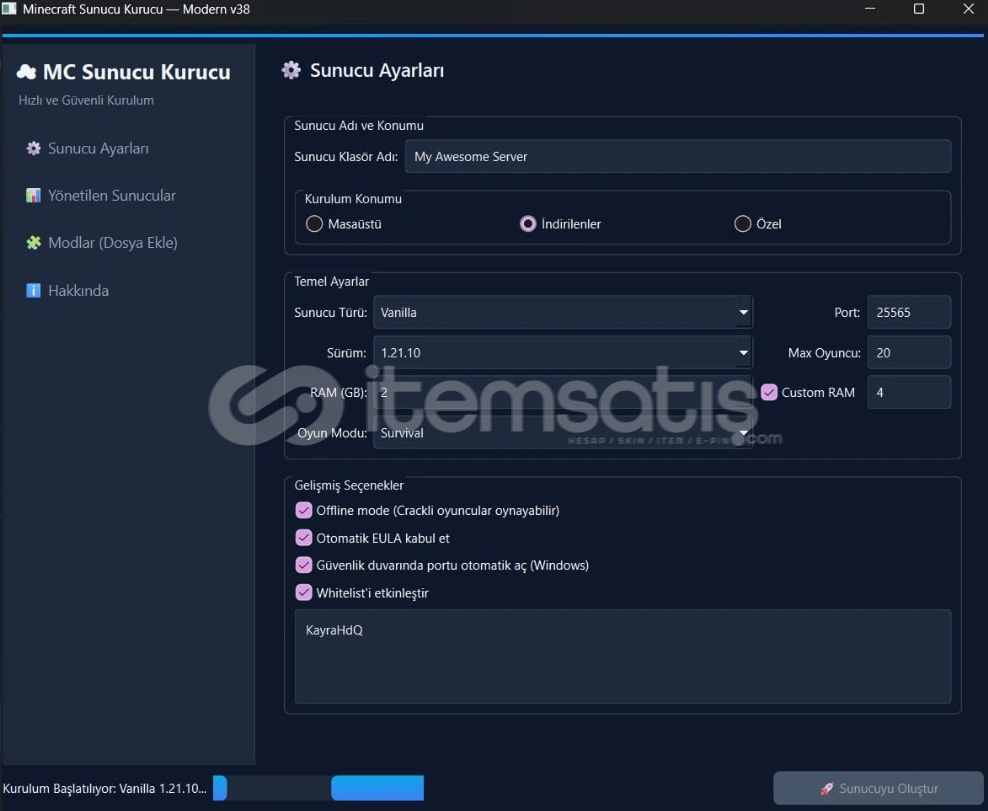Viewport: 988px width, 811px height.
Task: Click the gear icon in the Sunucu Ayarları page header
Action: (x=291, y=70)
